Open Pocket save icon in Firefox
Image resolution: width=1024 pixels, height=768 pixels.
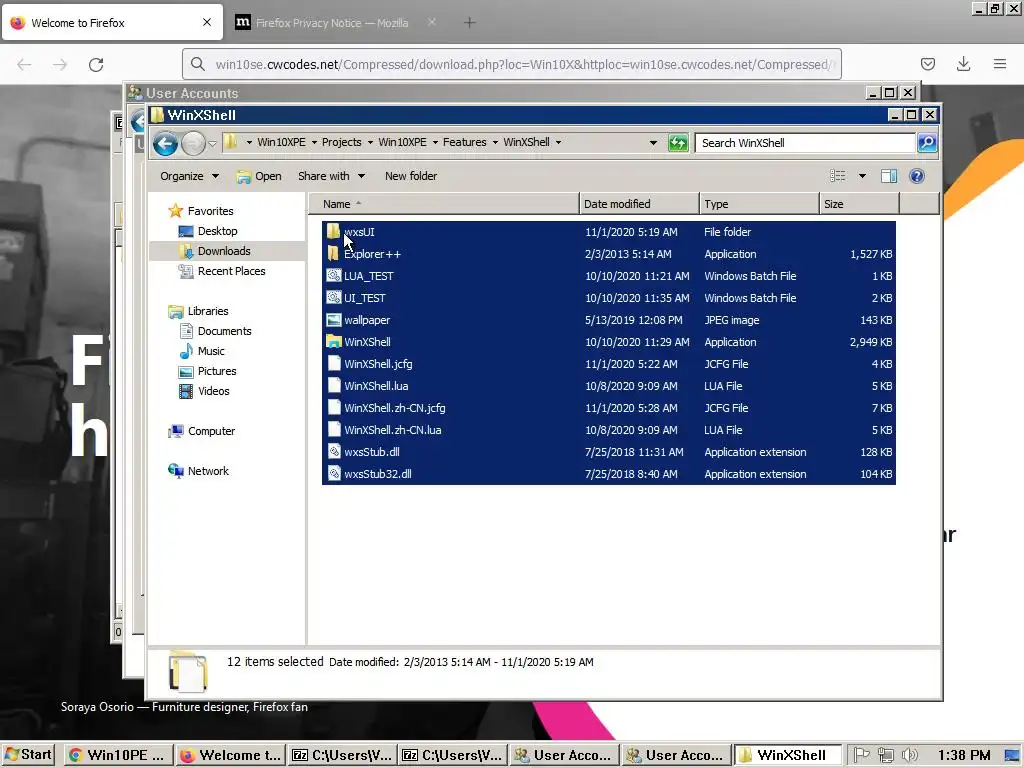coord(927,64)
